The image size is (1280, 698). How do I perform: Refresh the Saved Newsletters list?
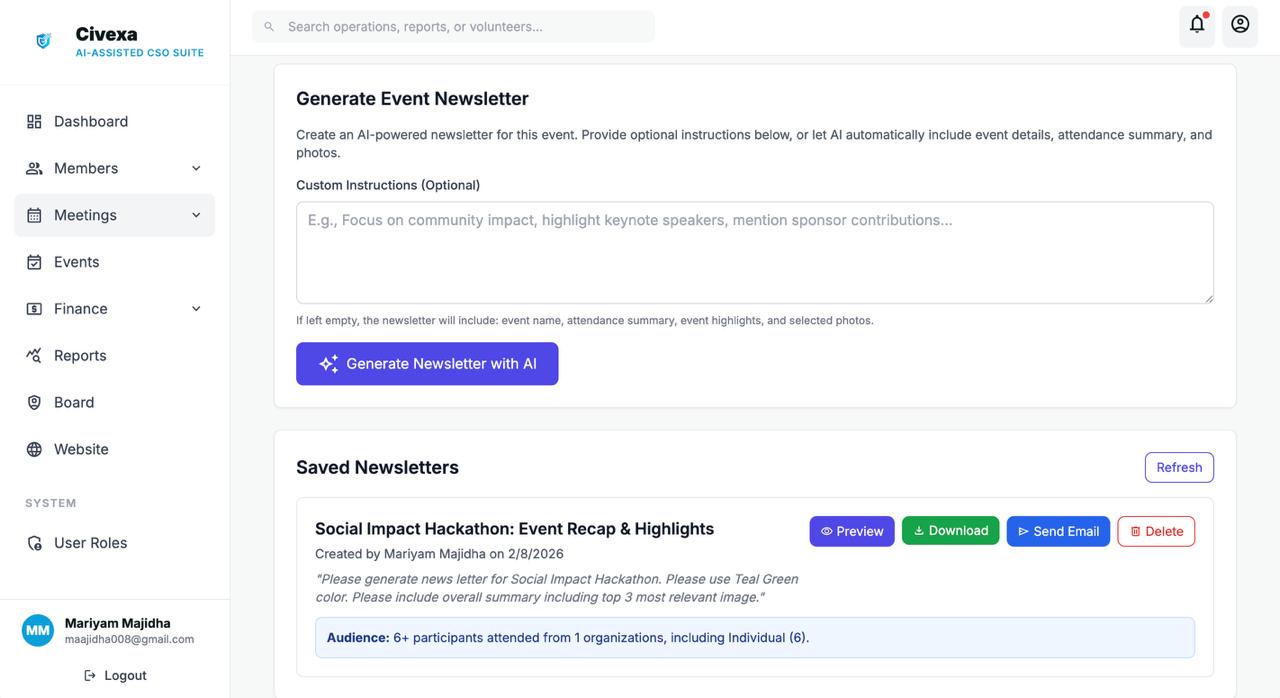click(1179, 467)
